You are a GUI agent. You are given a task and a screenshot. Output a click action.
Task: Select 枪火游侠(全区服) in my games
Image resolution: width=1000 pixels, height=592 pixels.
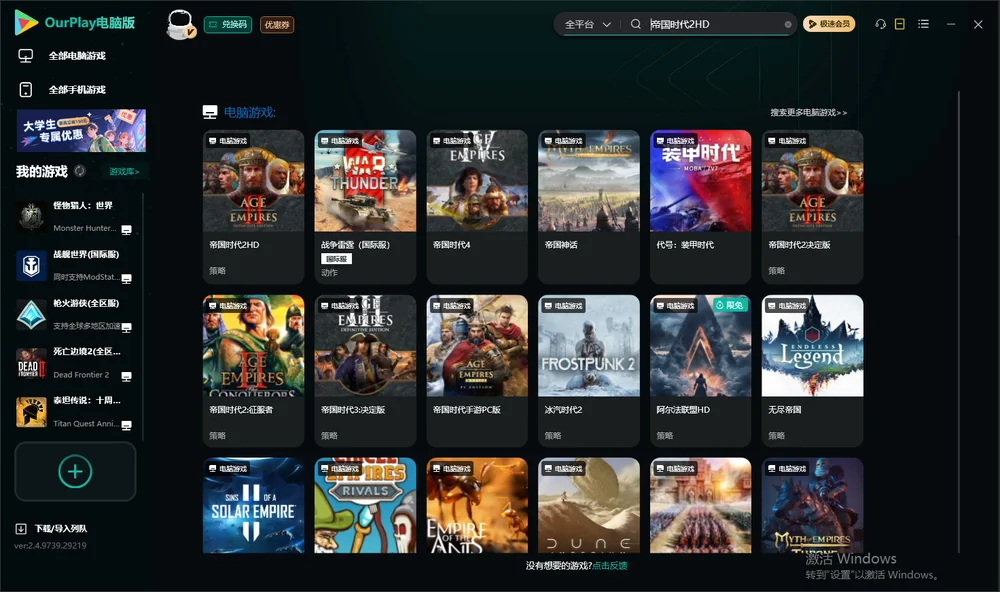[x=75, y=314]
